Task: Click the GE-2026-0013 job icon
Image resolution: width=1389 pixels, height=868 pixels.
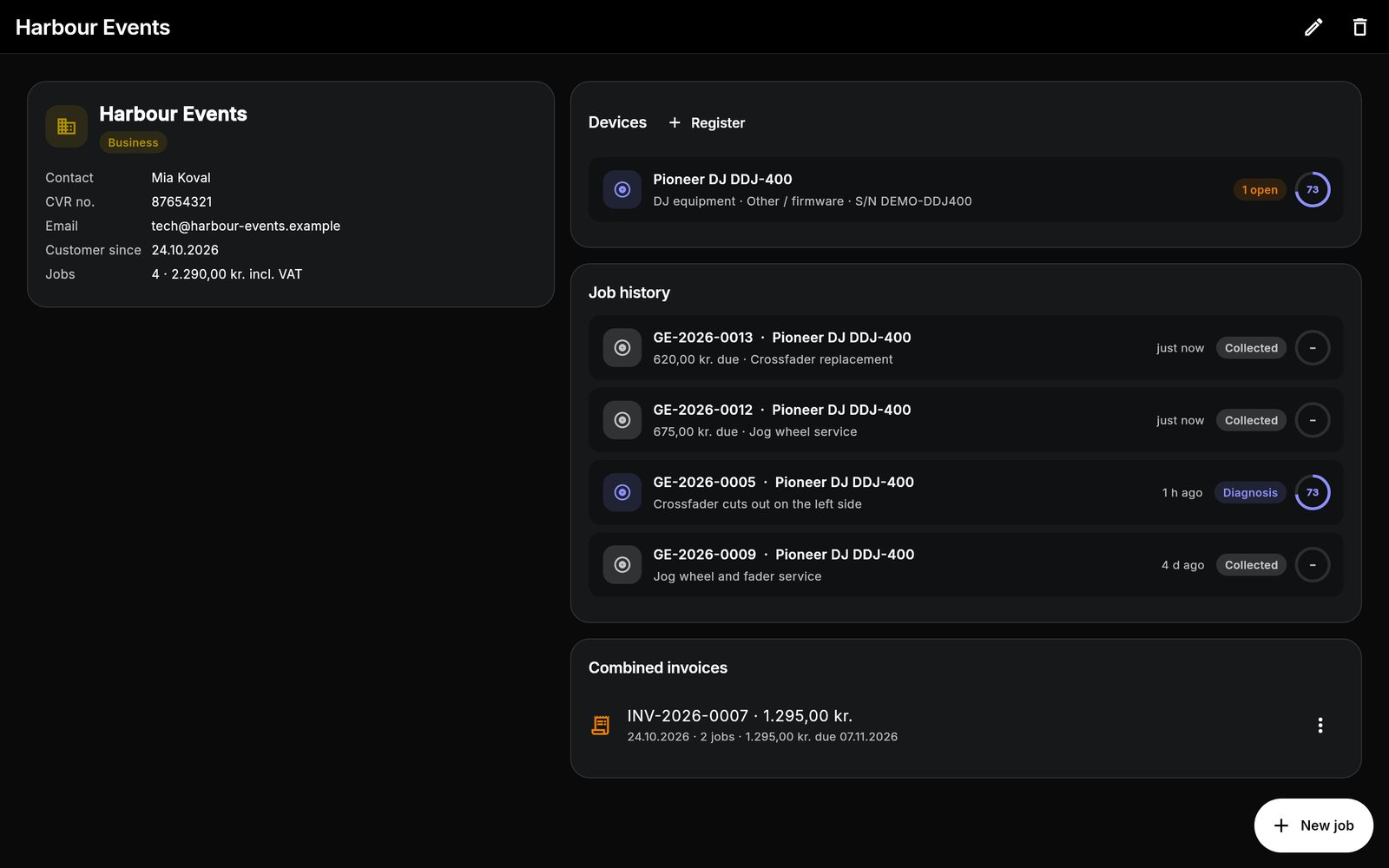Action: pyautogui.click(x=622, y=348)
